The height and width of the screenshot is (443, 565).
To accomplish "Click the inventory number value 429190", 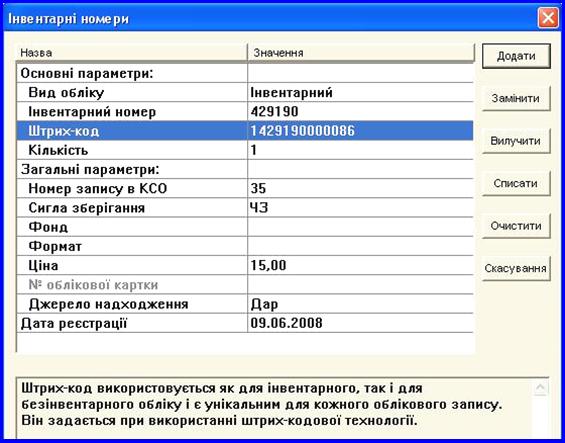I will [275, 111].
